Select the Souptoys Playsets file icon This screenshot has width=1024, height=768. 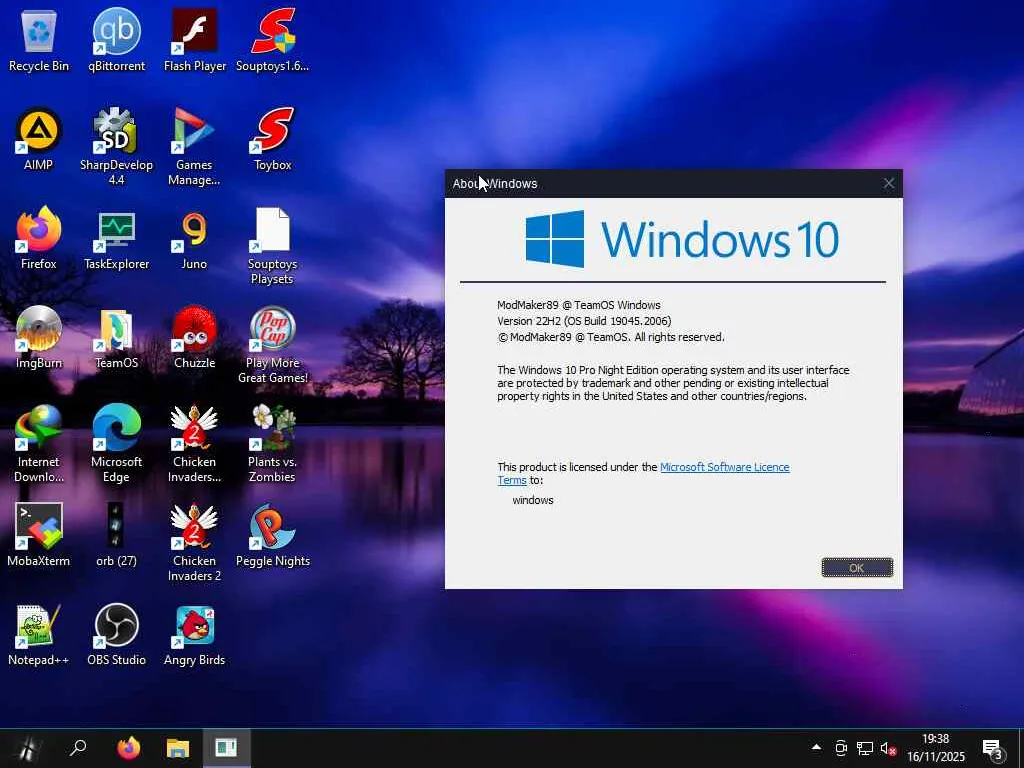(272, 246)
